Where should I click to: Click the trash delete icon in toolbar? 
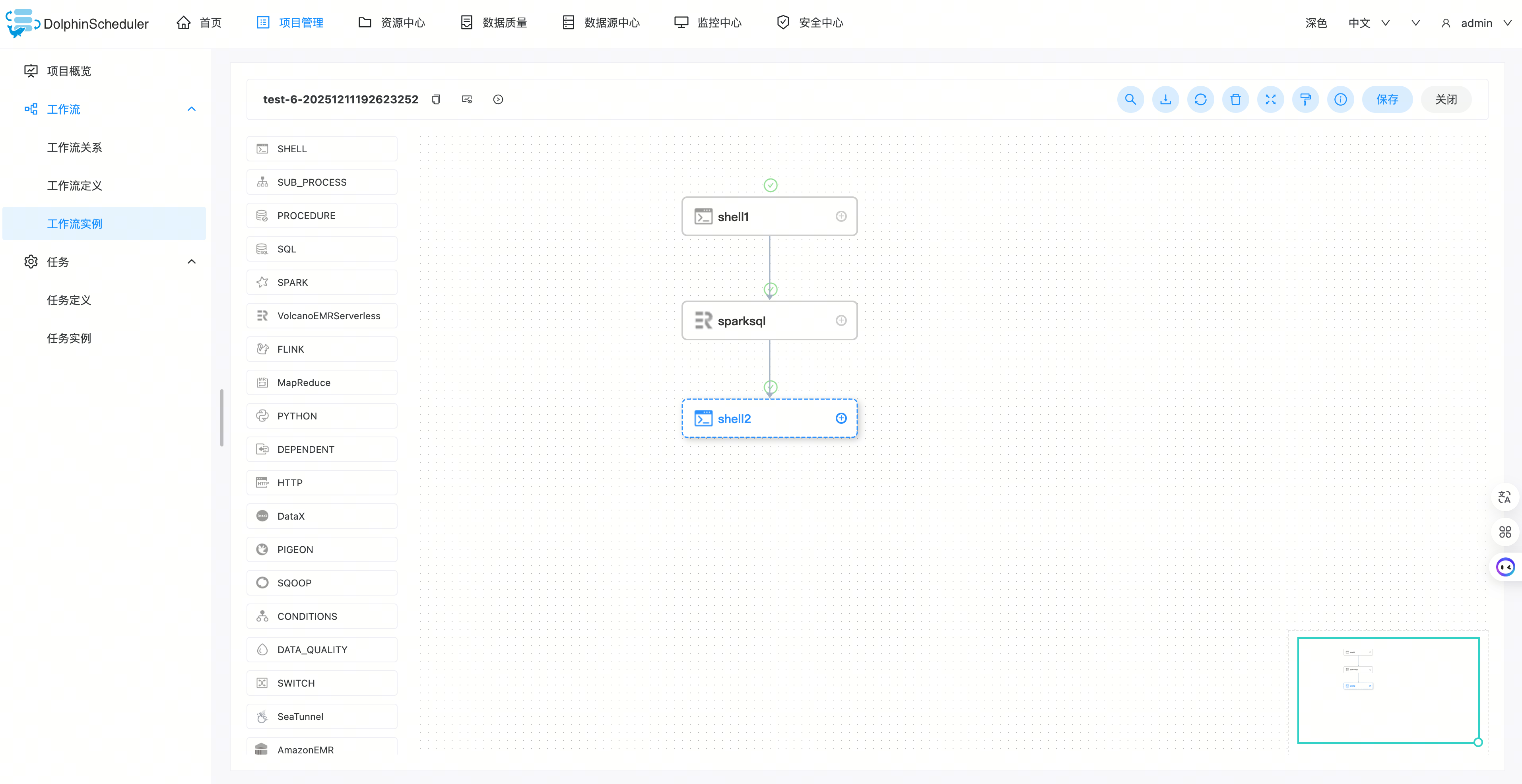[1235, 99]
